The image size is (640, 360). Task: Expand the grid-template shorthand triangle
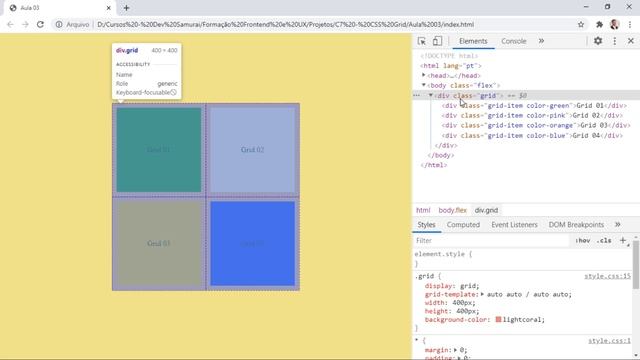482,294
